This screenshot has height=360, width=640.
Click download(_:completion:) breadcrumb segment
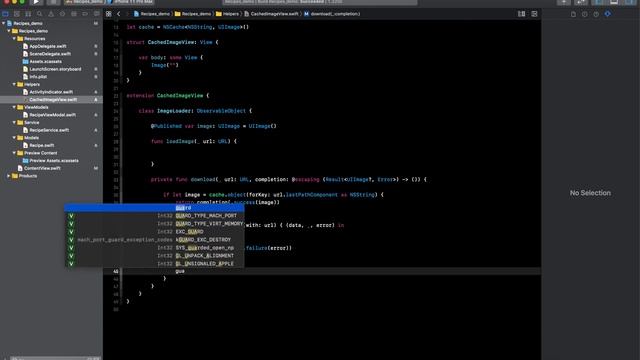coord(332,14)
